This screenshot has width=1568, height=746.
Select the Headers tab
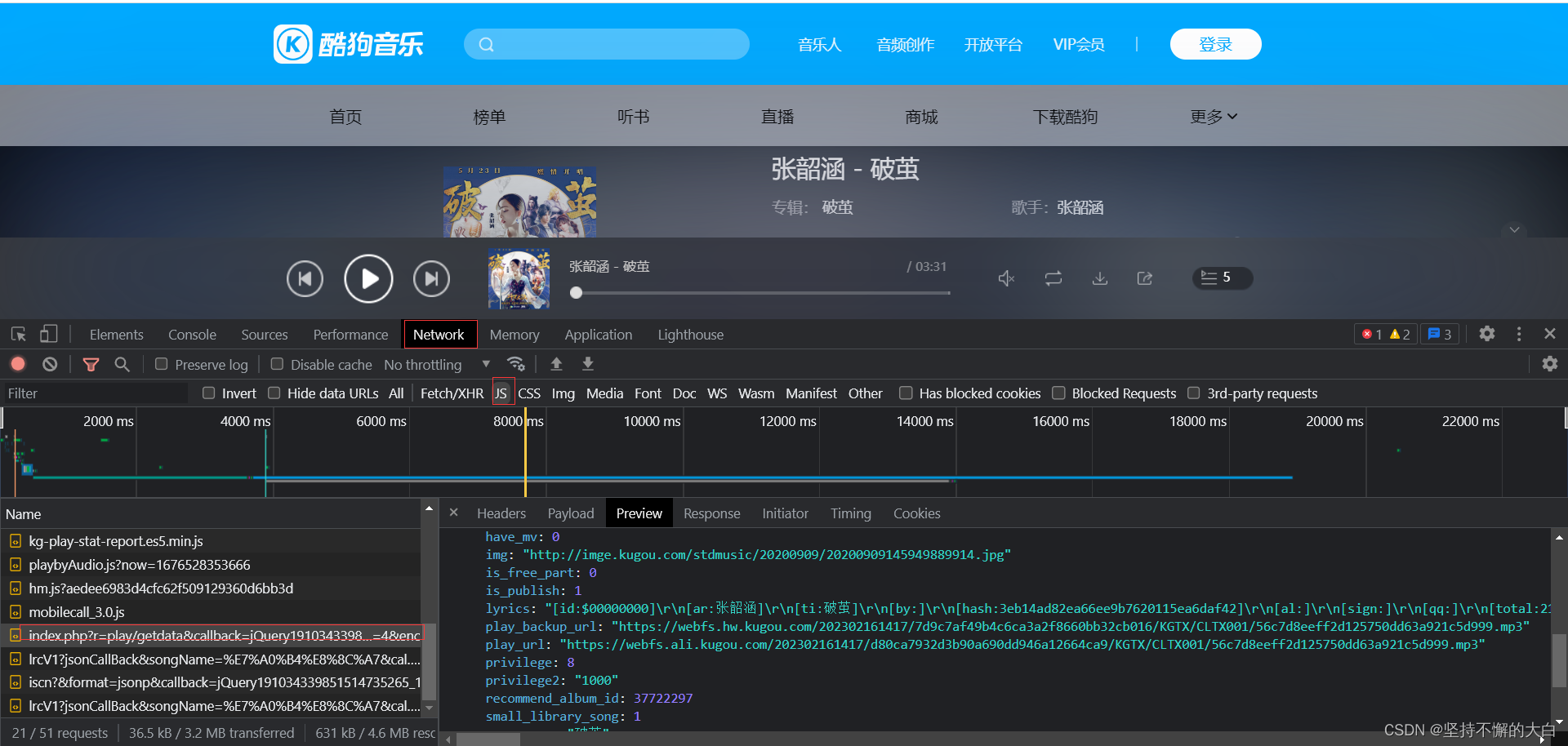[501, 513]
